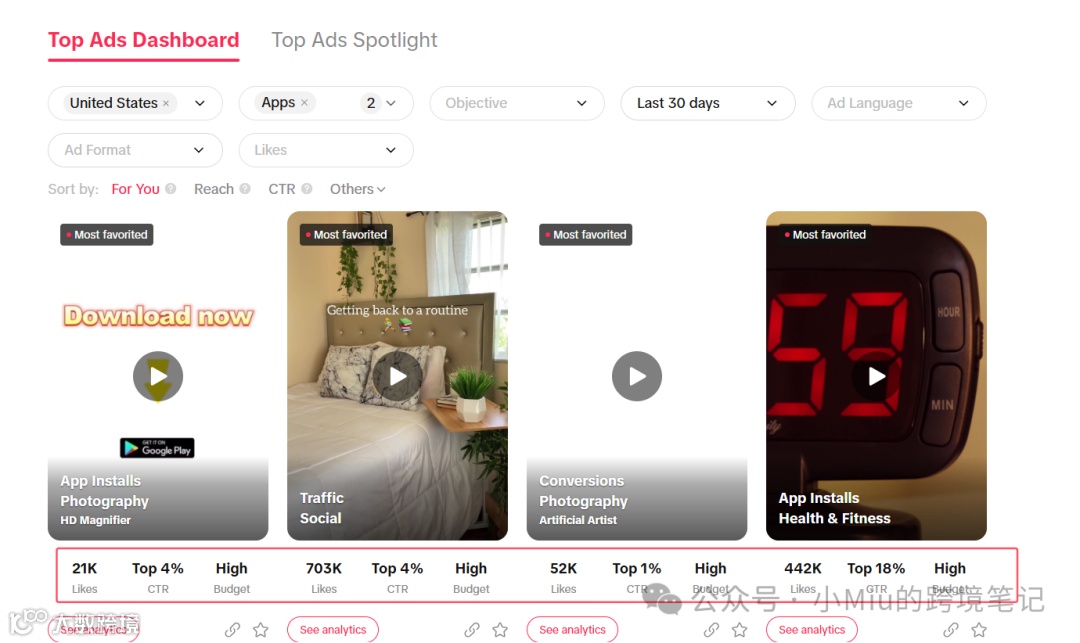Expand the Last 30 days dropdown
This screenshot has height=643, width=1080.
pos(707,103)
